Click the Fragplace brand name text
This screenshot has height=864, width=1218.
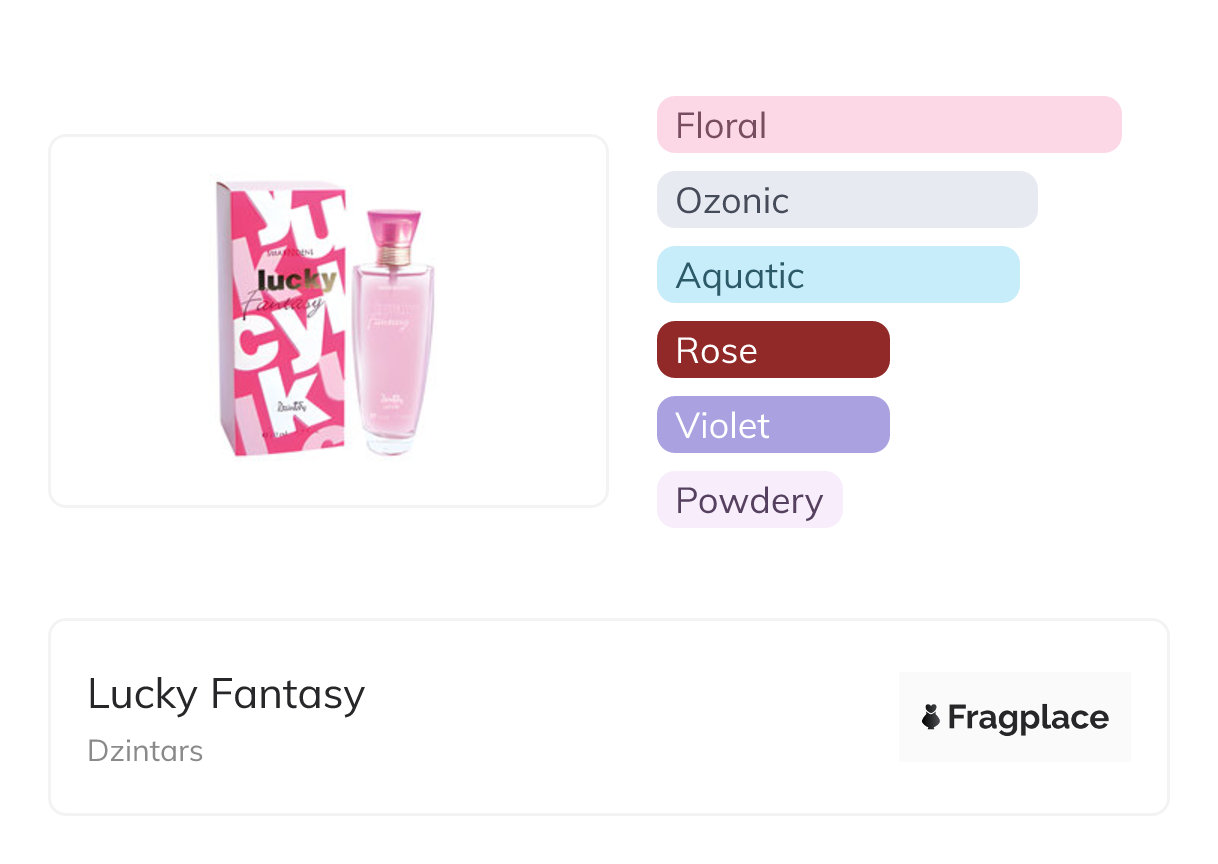coord(1028,717)
